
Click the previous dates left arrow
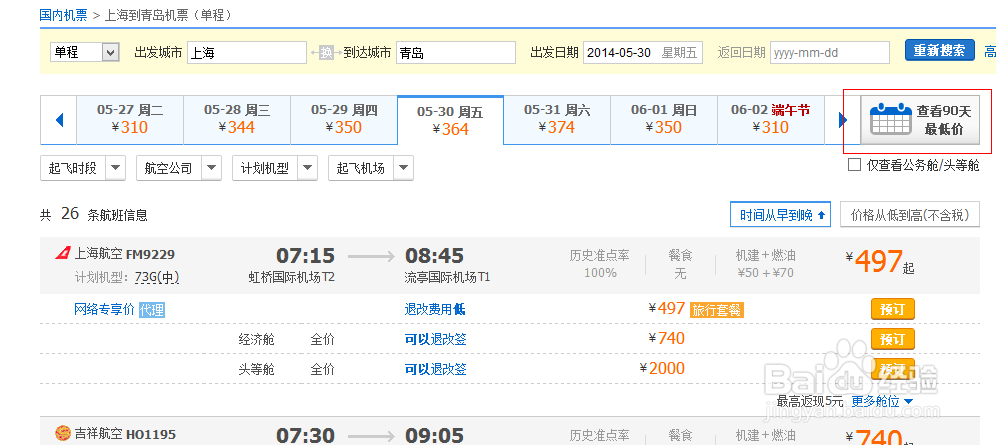(59, 120)
